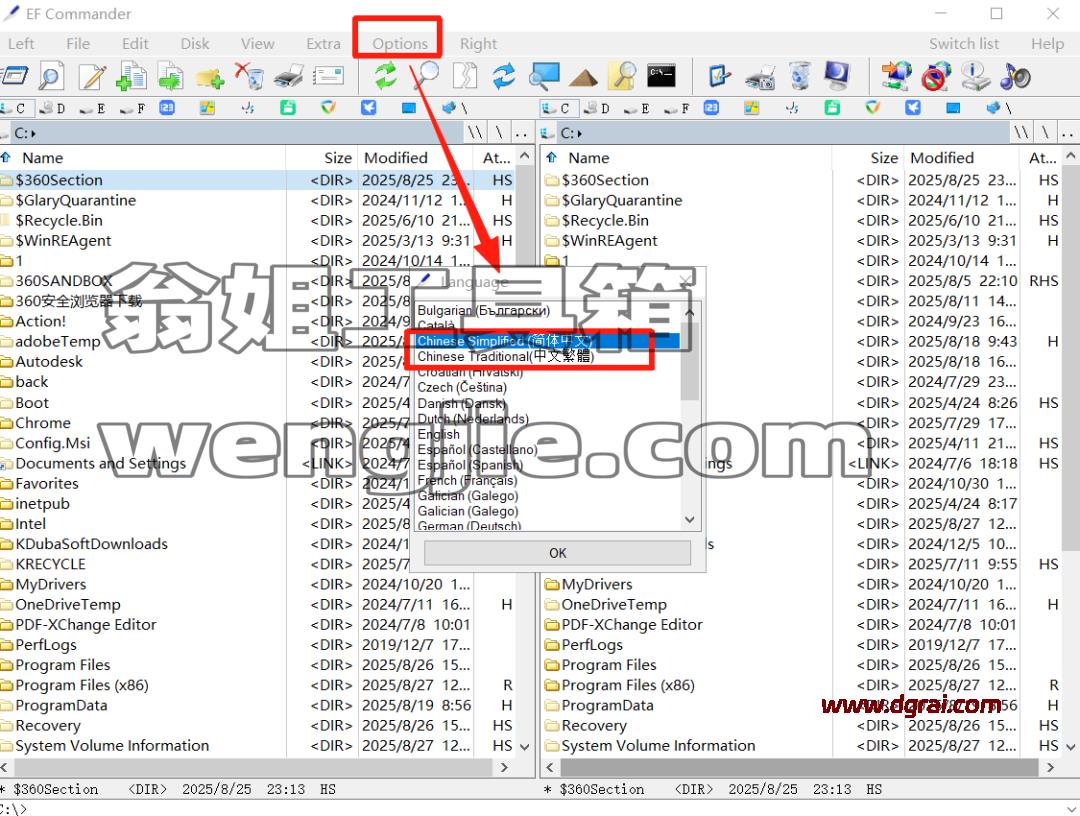Create a new folder via toolbar icon
Screen dimensions: 1080x816
point(210,77)
